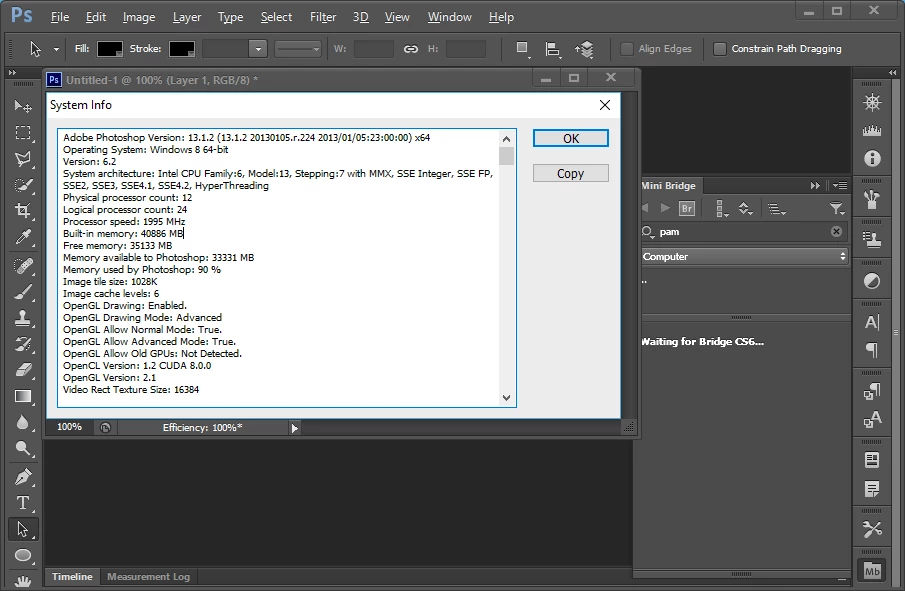The height and width of the screenshot is (591, 905).
Task: Open the Character panel icon
Action: pos(872,322)
